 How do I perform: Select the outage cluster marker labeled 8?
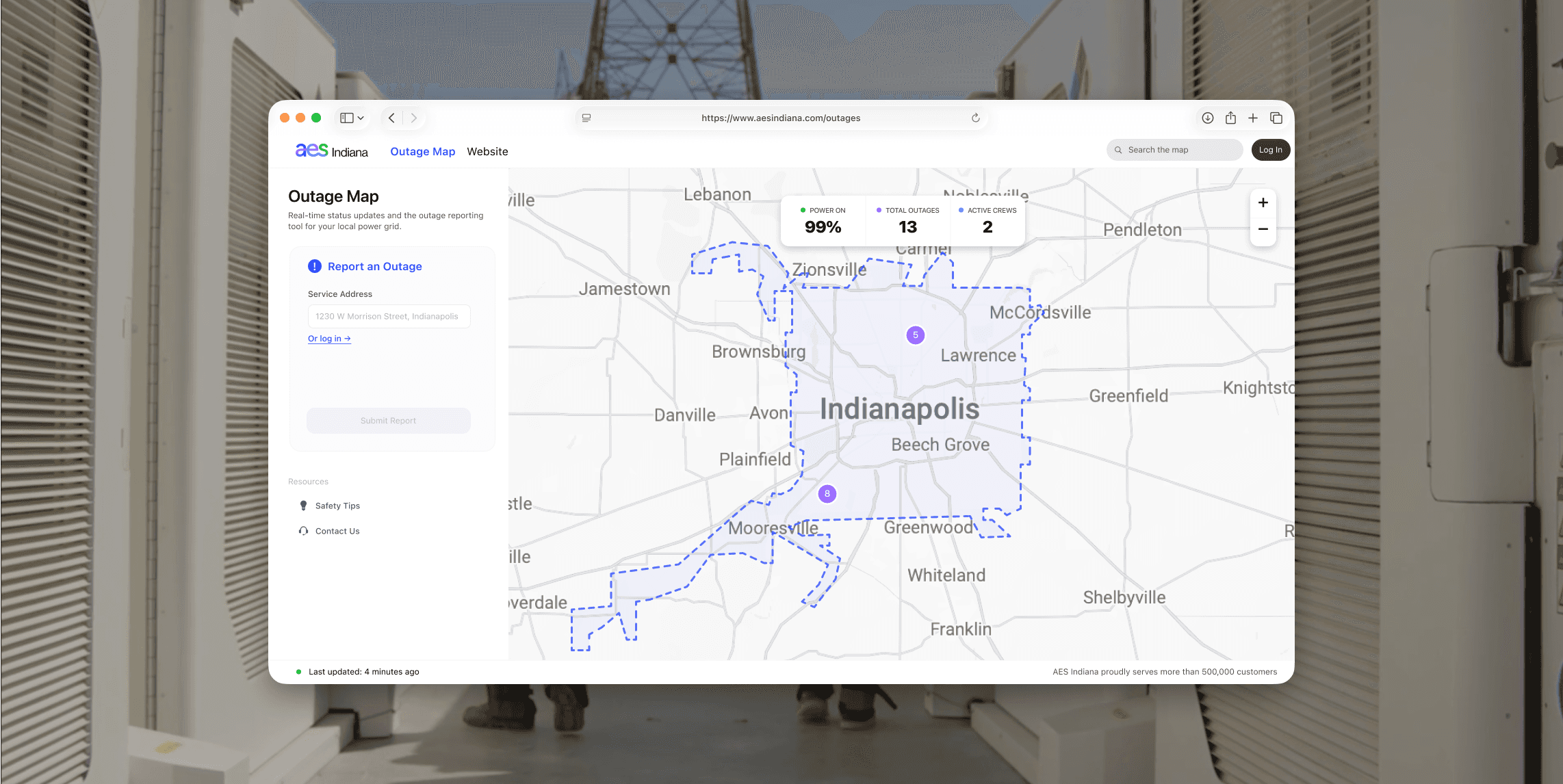click(827, 493)
